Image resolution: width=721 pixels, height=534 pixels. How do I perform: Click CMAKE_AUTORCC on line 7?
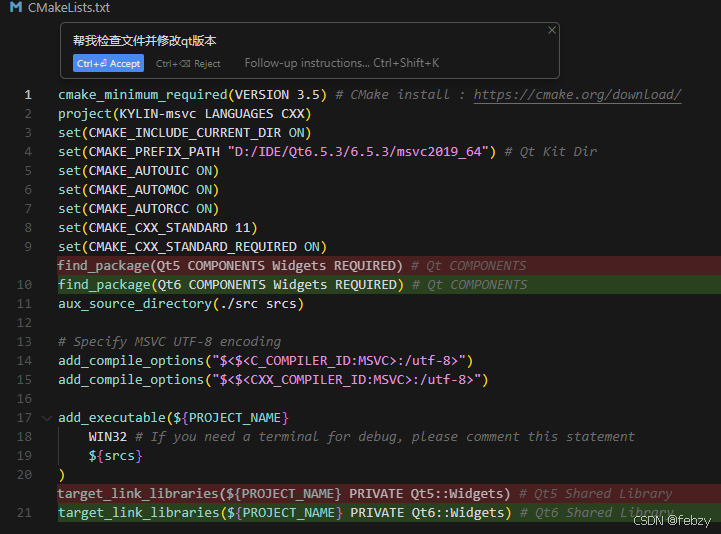tap(138, 209)
